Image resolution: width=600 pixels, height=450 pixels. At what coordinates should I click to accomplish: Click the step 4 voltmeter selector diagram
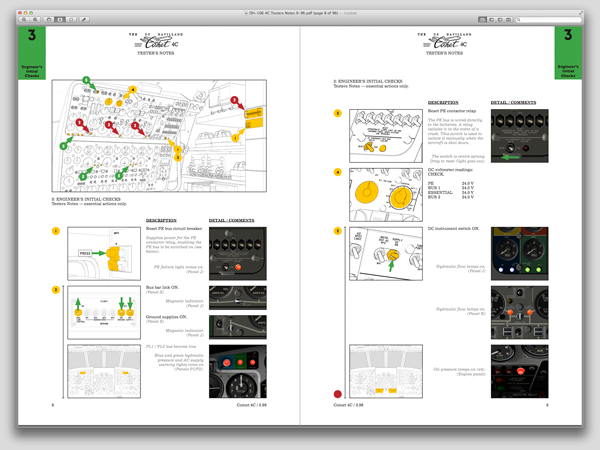pos(386,195)
